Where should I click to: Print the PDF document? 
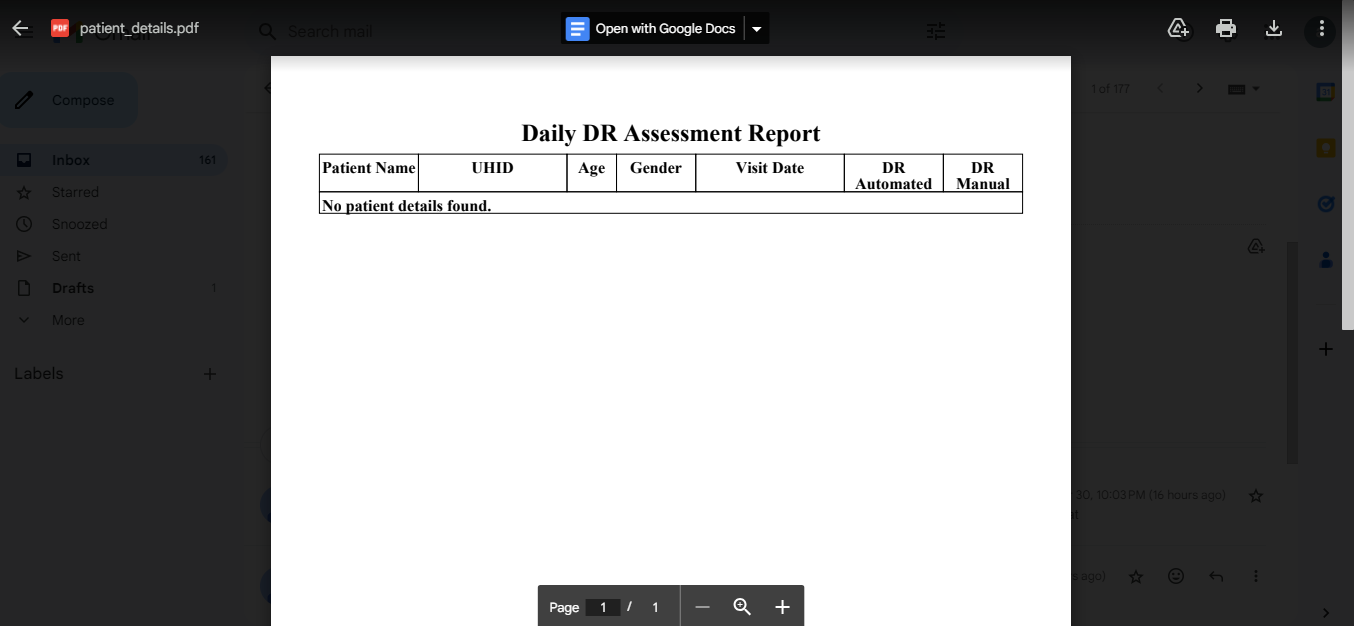point(1226,28)
